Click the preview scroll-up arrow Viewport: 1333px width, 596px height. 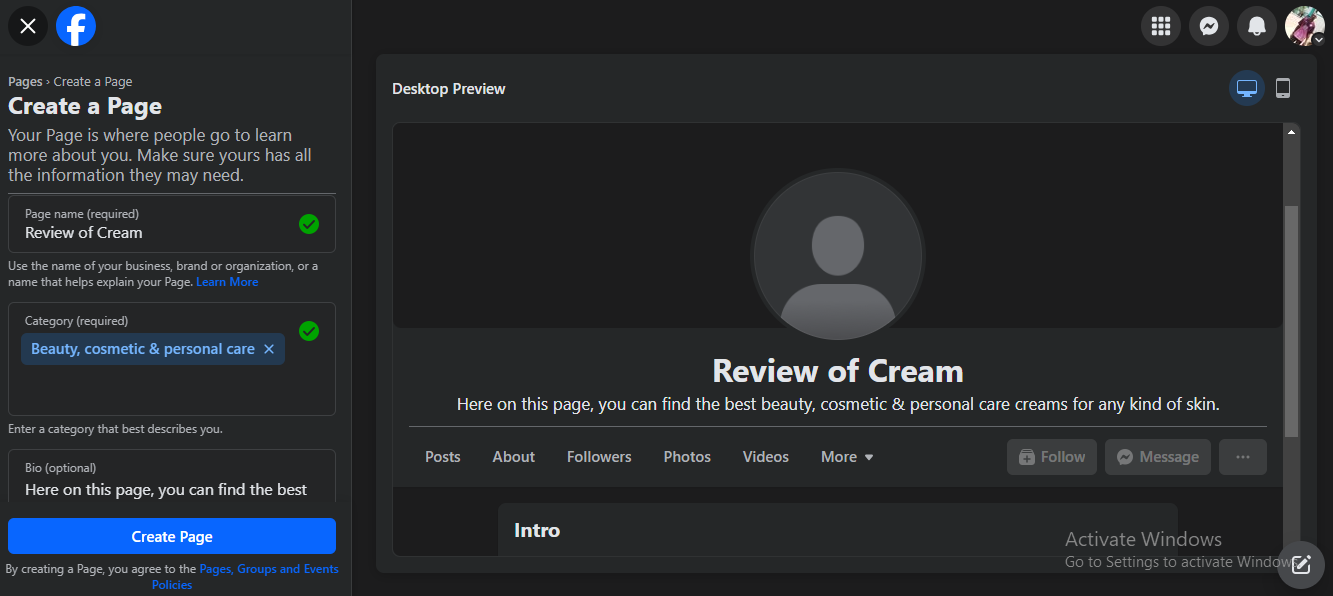pos(1291,132)
